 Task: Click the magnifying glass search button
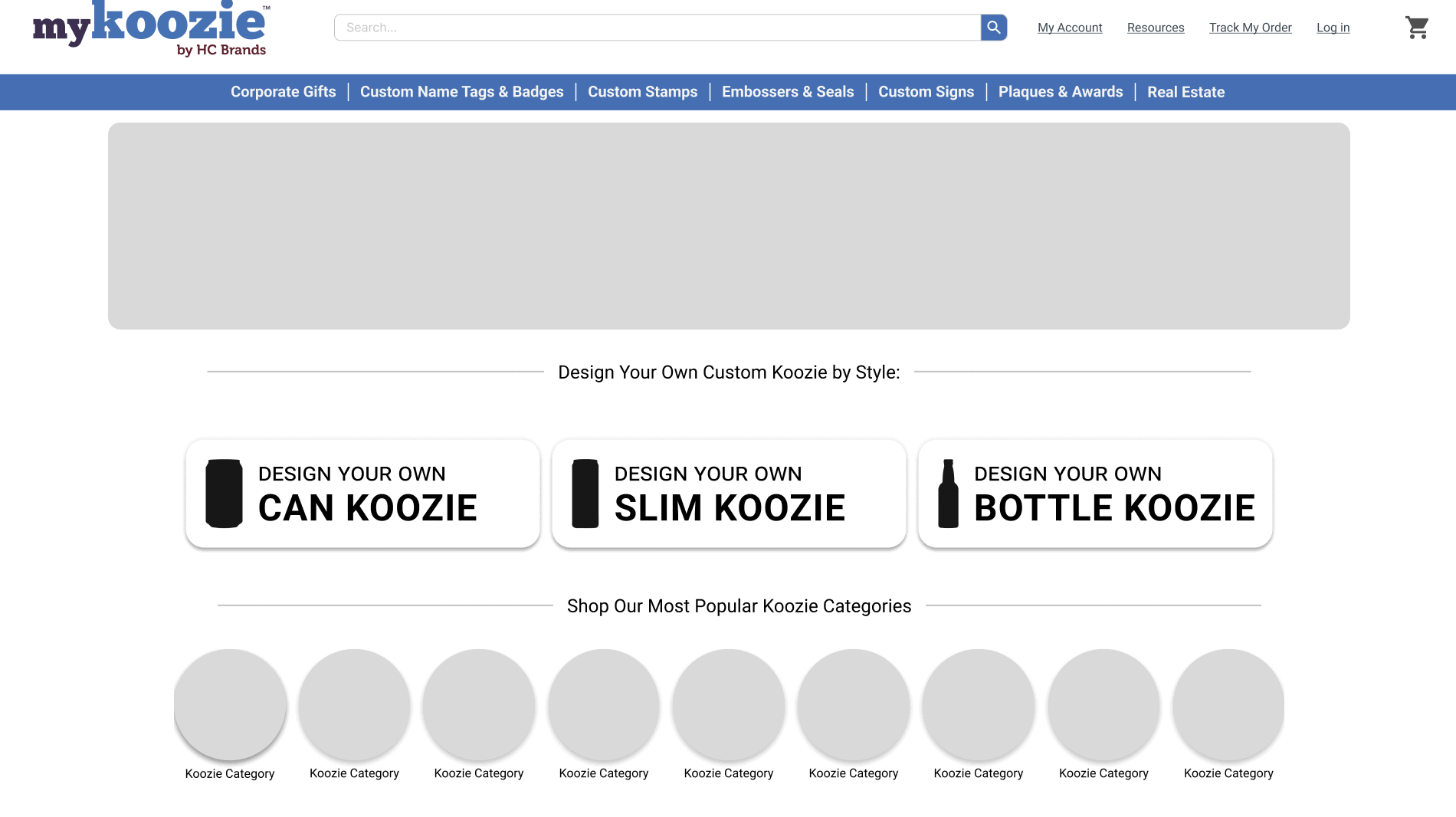click(x=993, y=28)
